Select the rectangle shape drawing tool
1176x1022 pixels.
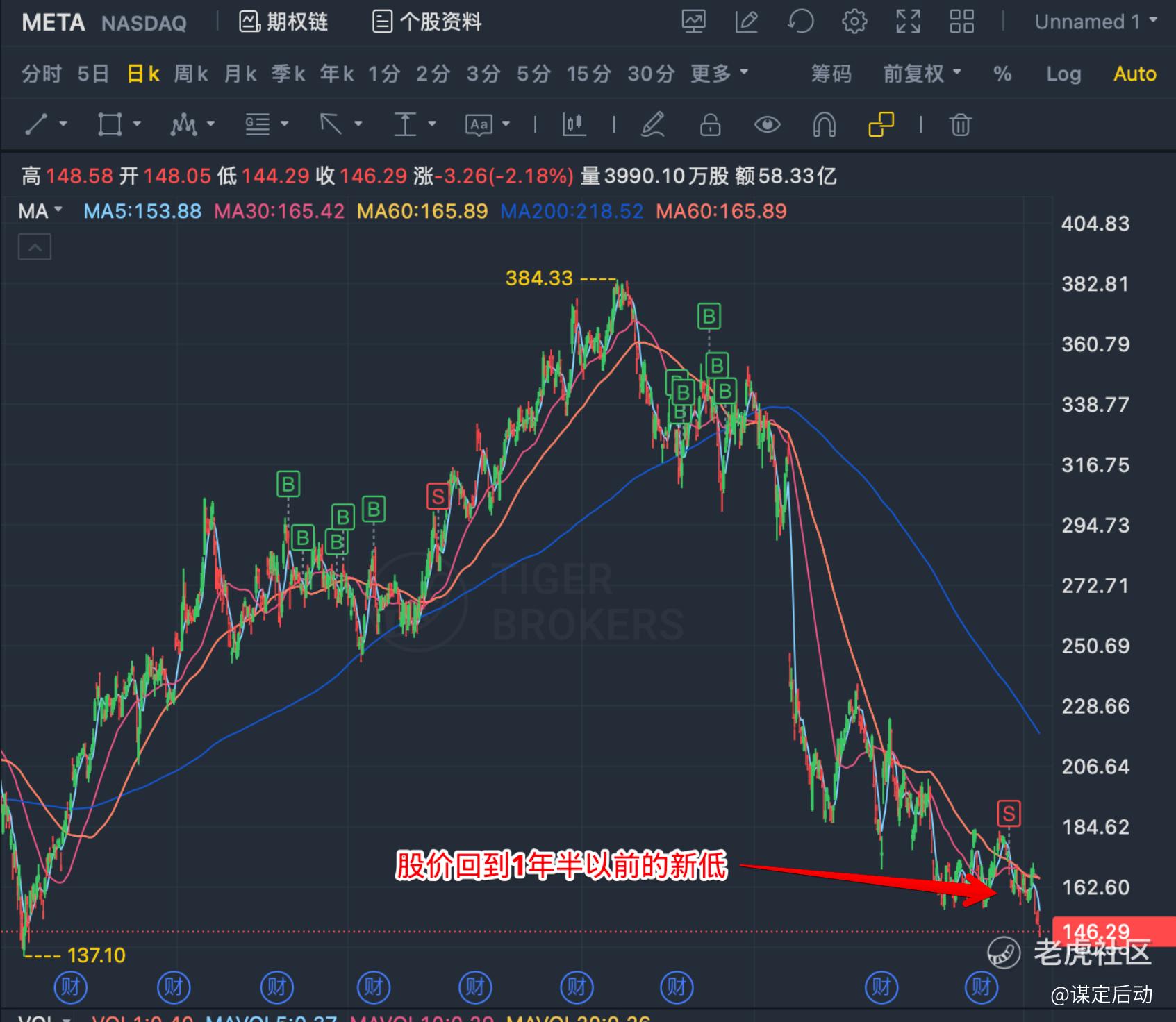pyautogui.click(x=110, y=124)
